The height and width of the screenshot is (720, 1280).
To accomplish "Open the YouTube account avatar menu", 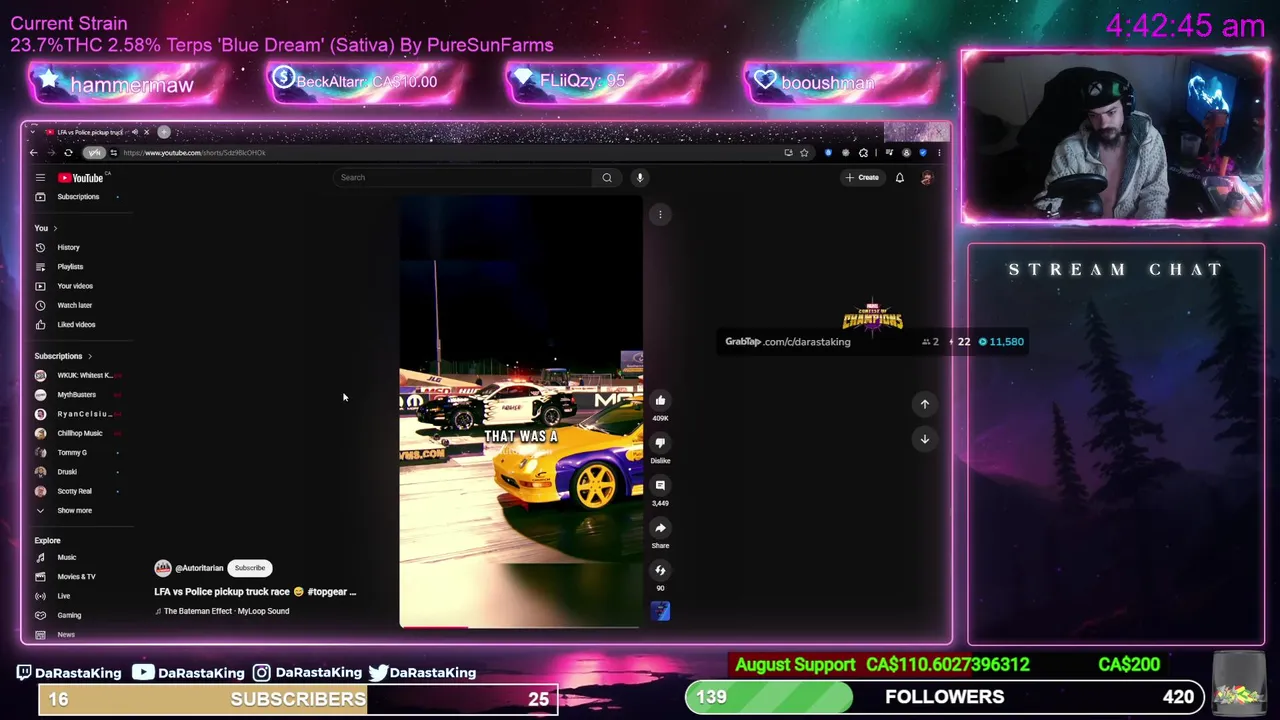I will [927, 178].
